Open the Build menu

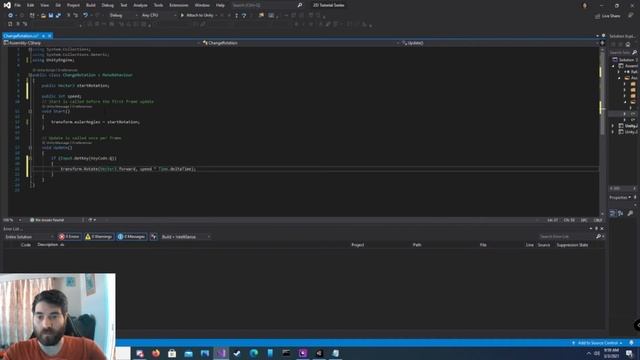(91, 5)
